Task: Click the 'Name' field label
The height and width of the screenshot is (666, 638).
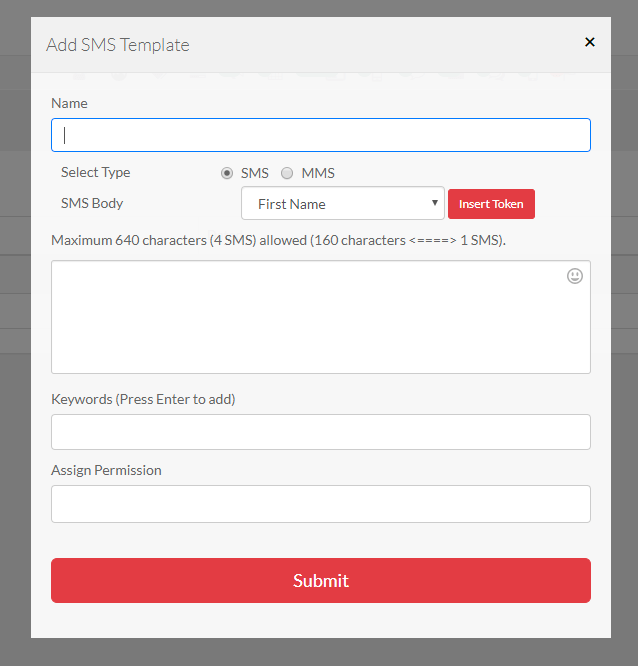Action: (69, 103)
